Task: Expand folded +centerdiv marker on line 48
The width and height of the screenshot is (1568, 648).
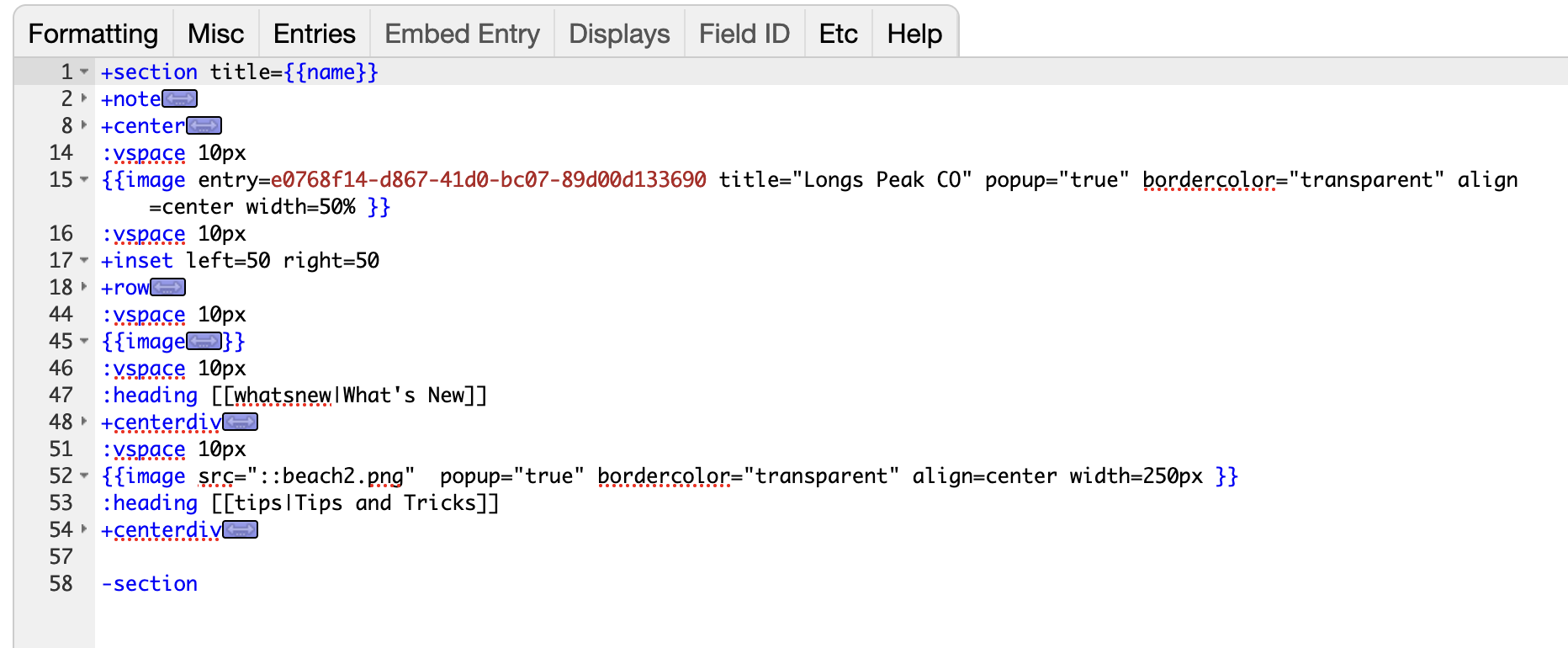Action: click(240, 422)
